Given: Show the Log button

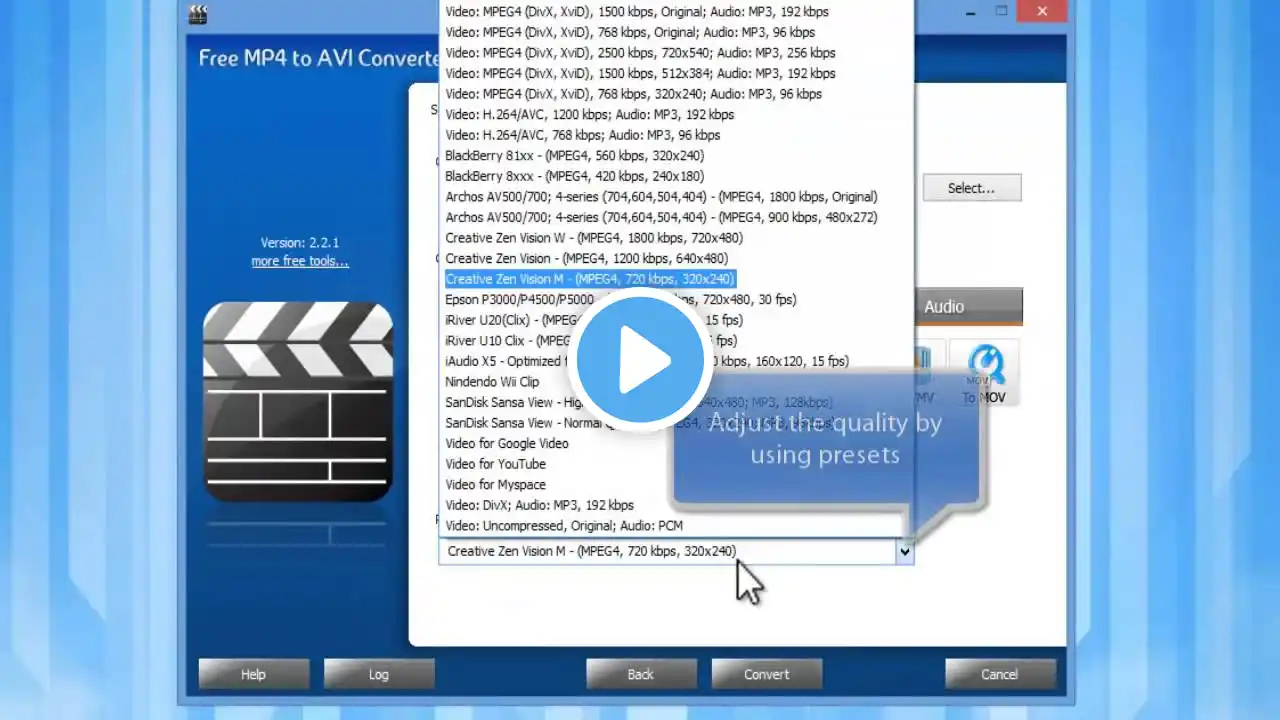Looking at the screenshot, I should coord(378,674).
